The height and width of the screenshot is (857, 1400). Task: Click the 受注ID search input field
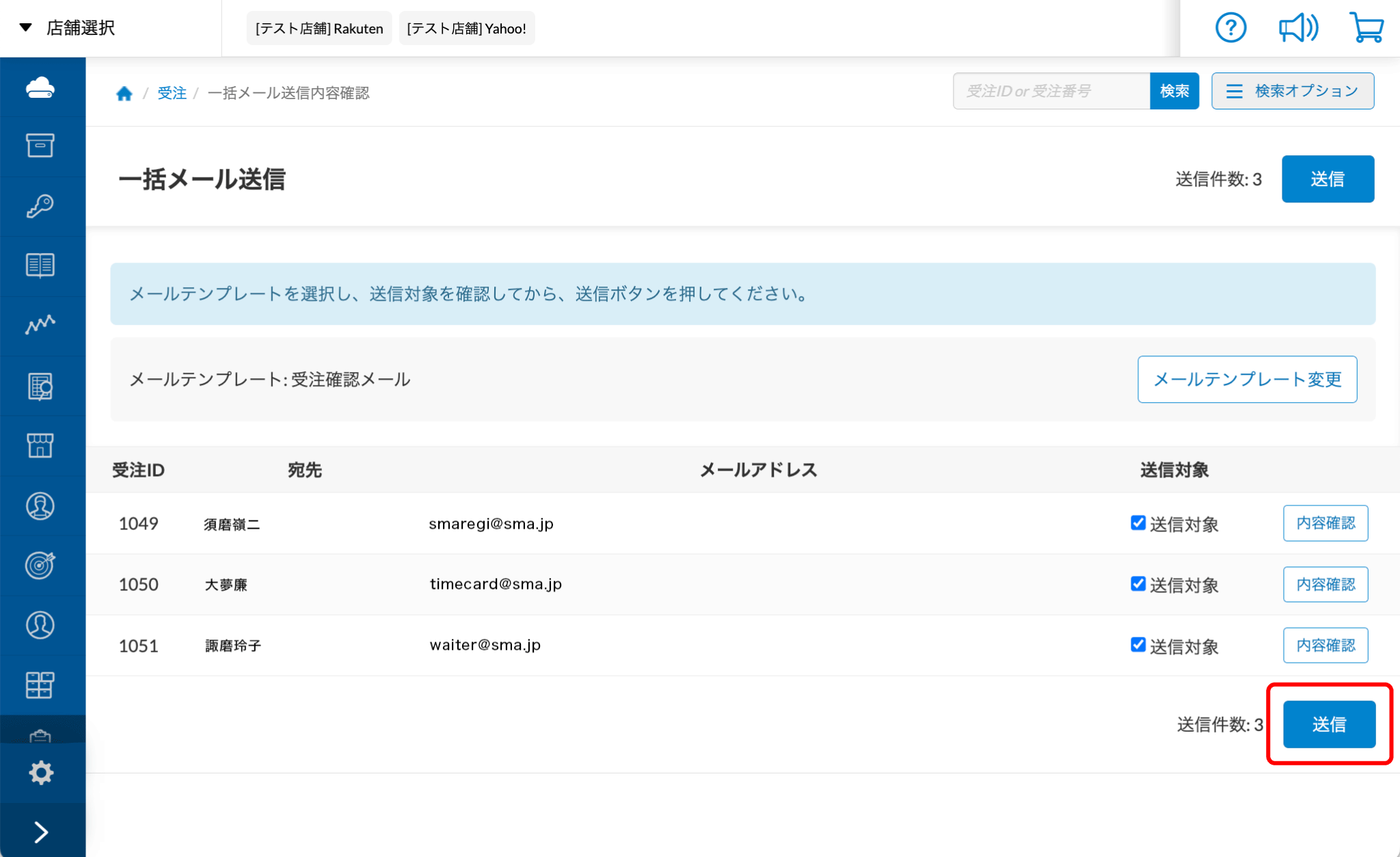(x=1051, y=91)
